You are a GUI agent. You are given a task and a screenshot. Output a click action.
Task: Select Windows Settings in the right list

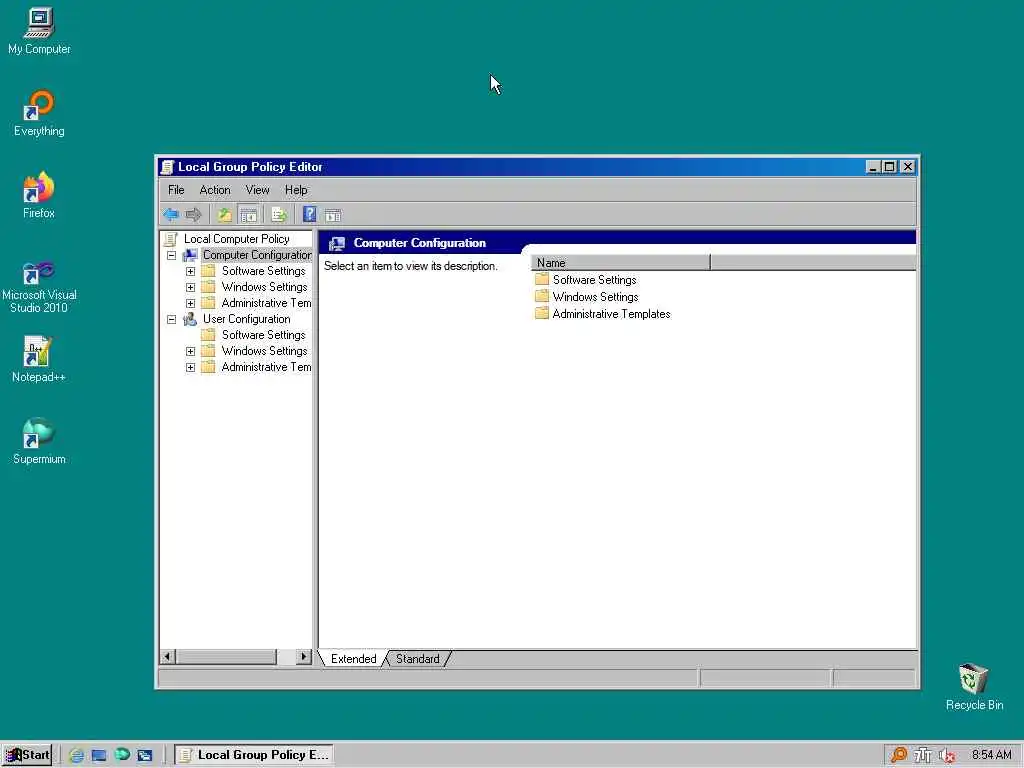pos(595,297)
